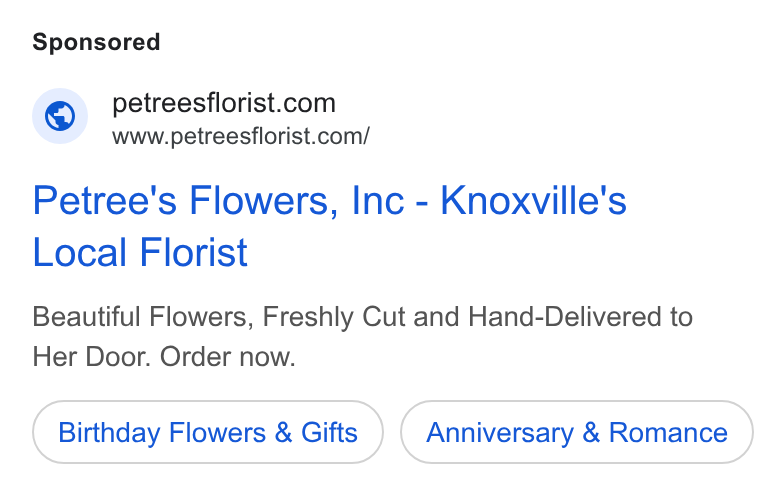This screenshot has height=496, width=760.
Task: Click the word "Florist" in the blue headline
Action: (194, 252)
